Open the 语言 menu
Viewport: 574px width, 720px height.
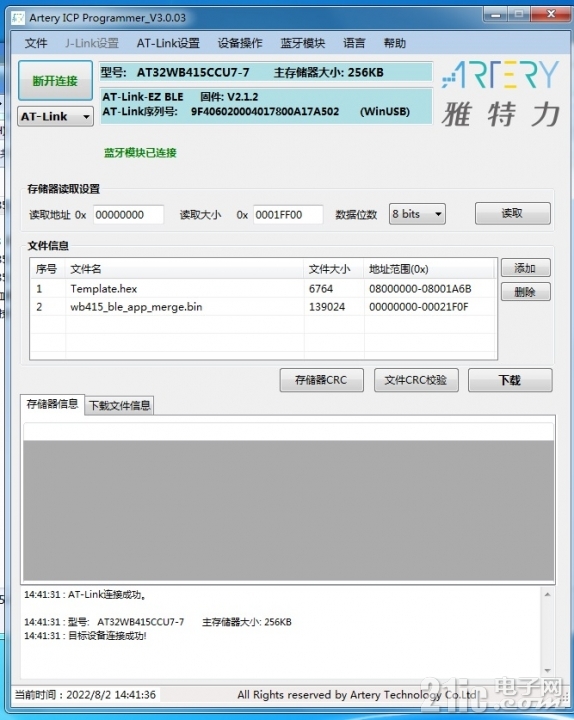pos(354,43)
